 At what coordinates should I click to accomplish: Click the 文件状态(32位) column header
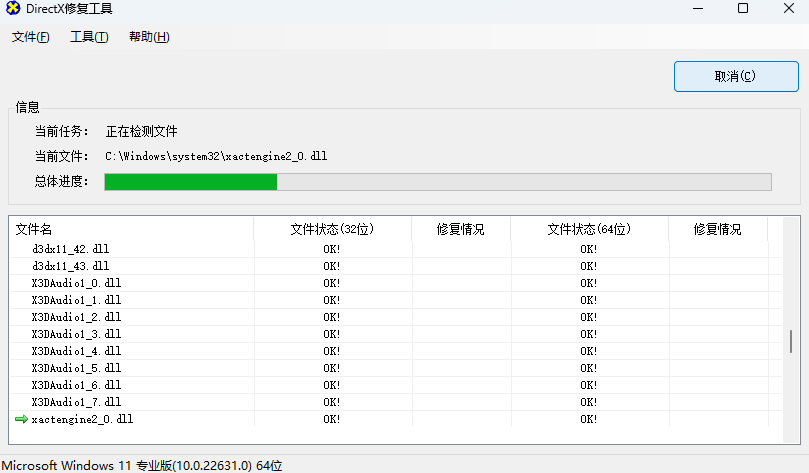tap(331, 229)
